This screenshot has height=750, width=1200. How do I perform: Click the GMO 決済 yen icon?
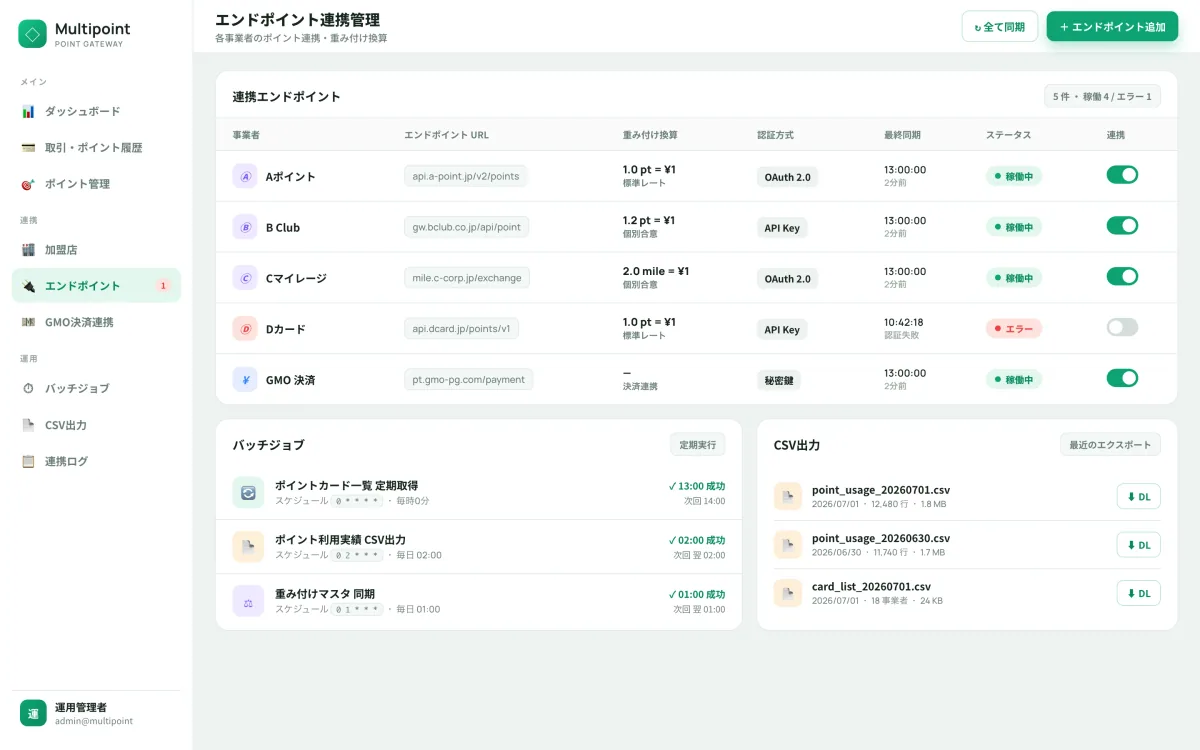(245, 380)
